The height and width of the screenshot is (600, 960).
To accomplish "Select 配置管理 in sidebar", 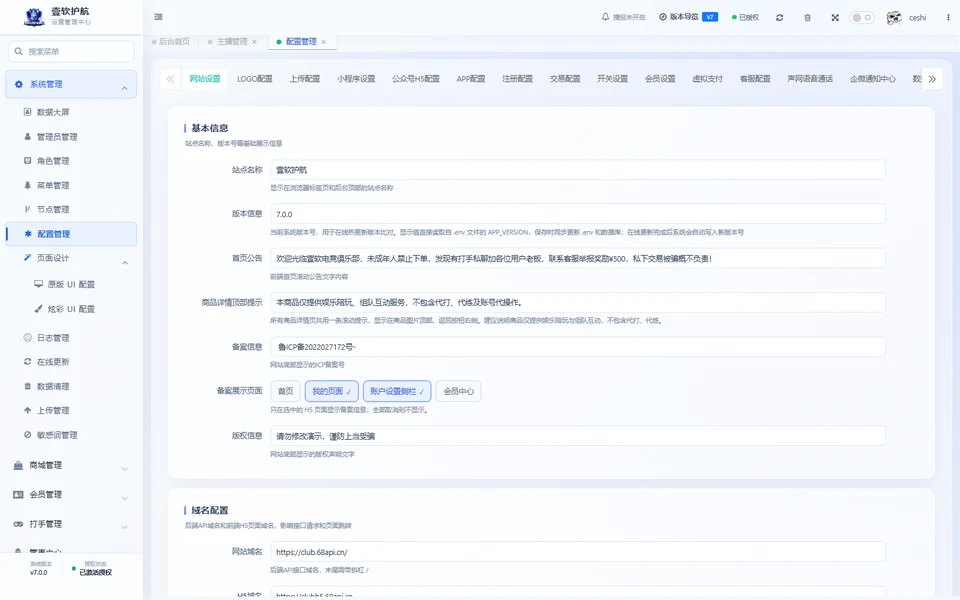I will (x=71, y=234).
